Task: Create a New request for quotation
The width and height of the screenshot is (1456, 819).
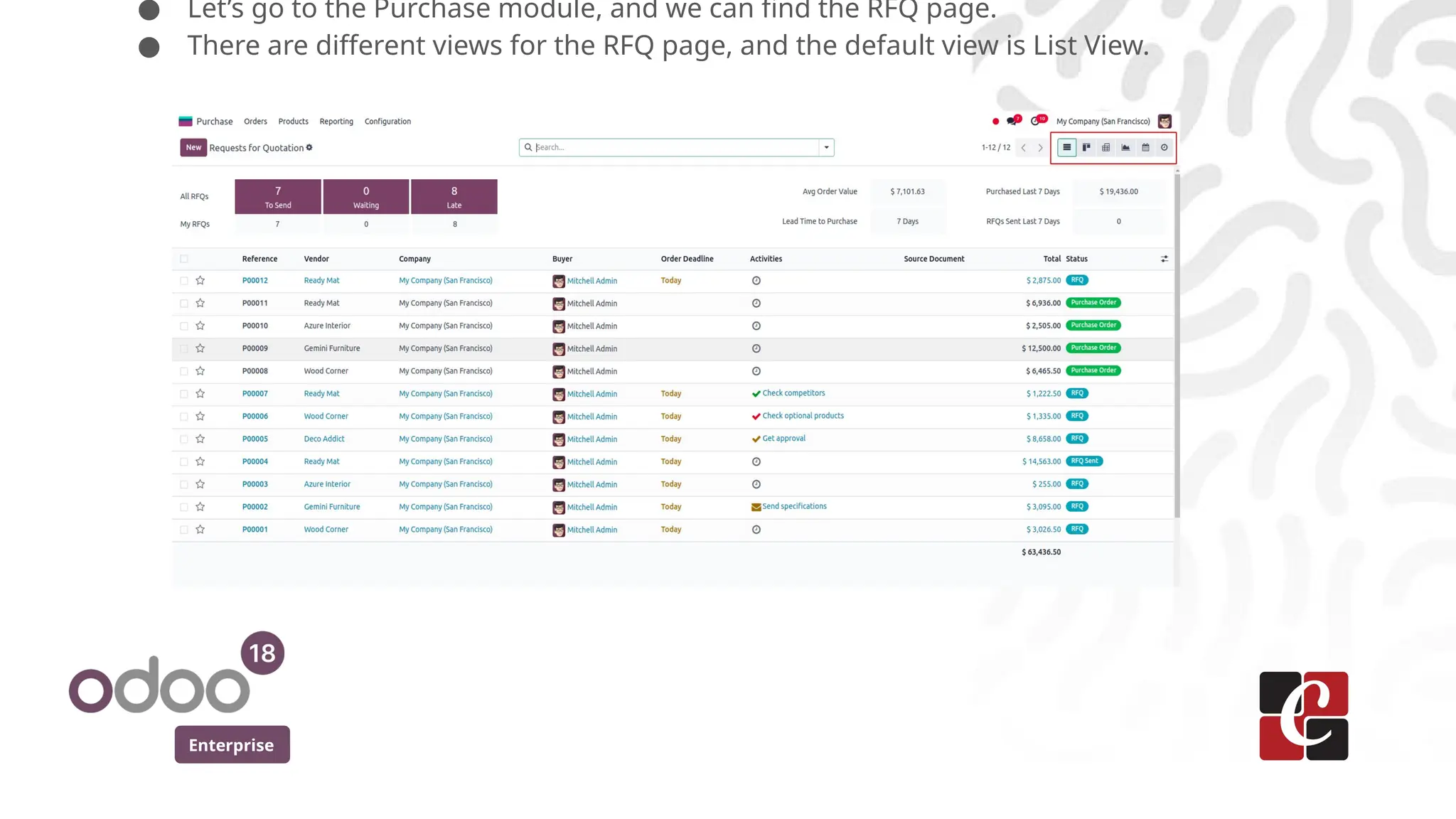Action: tap(193, 147)
